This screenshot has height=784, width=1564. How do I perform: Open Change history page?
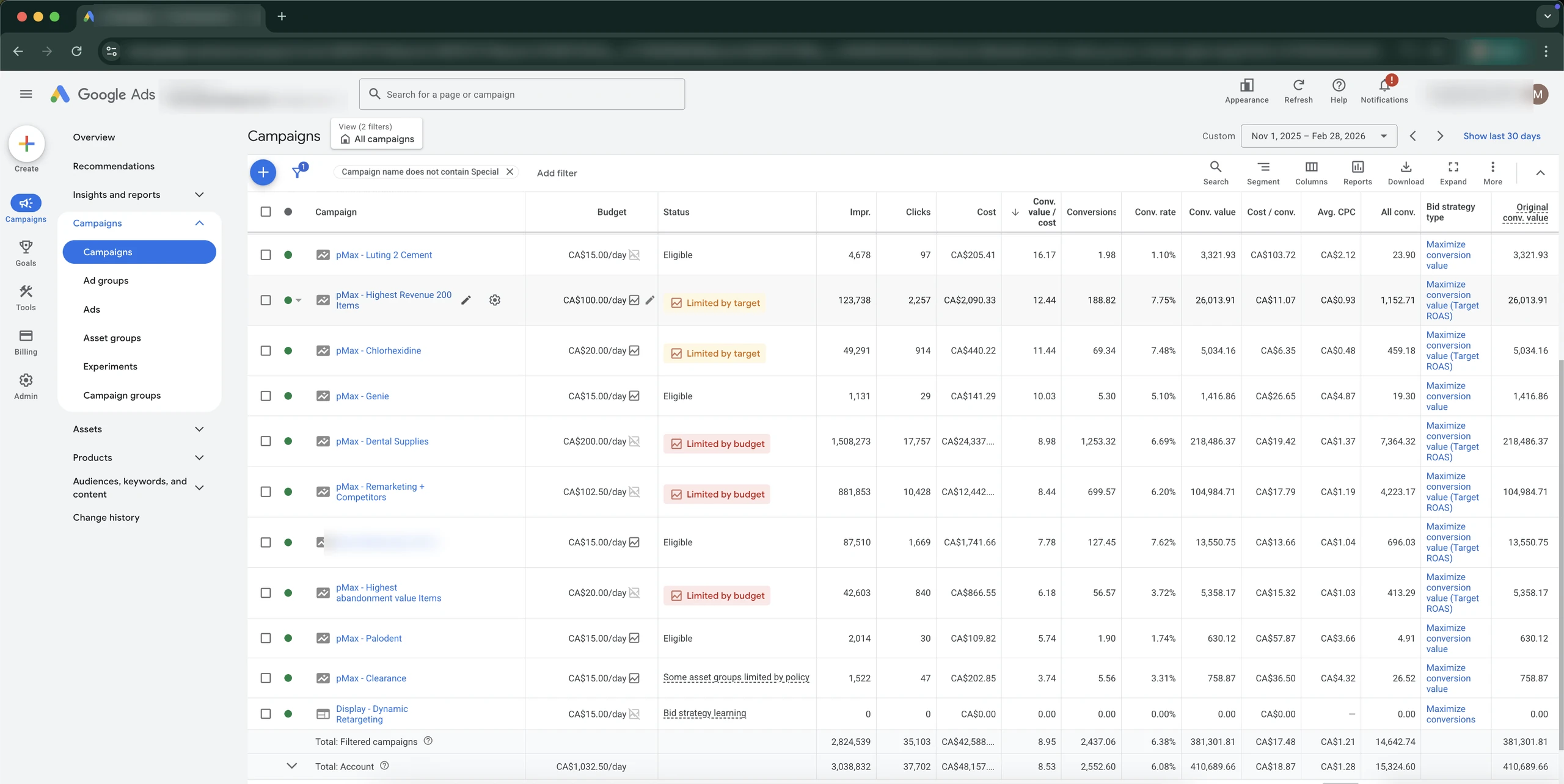pos(106,517)
